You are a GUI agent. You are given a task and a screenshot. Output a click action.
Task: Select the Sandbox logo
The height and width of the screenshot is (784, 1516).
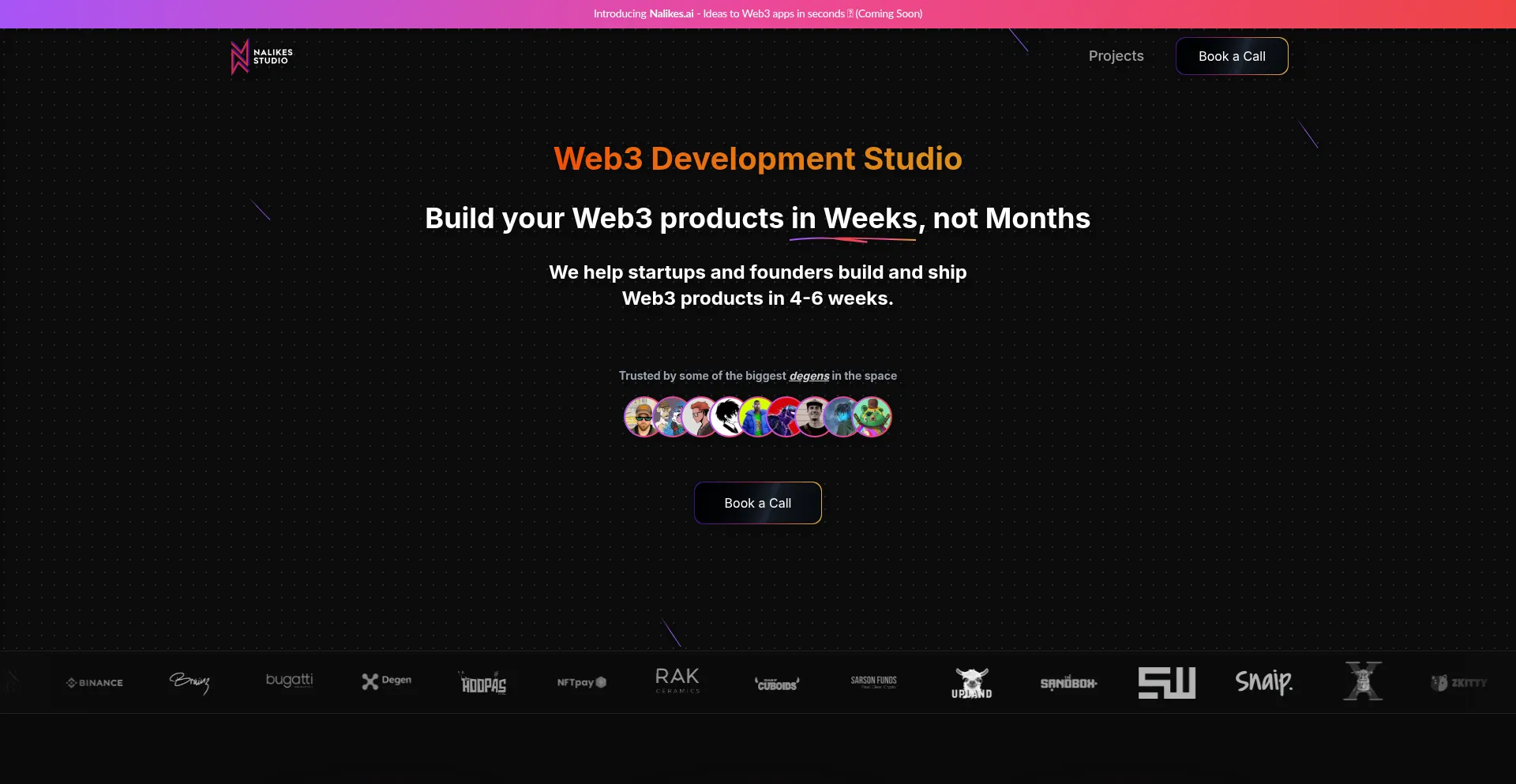1068,683
